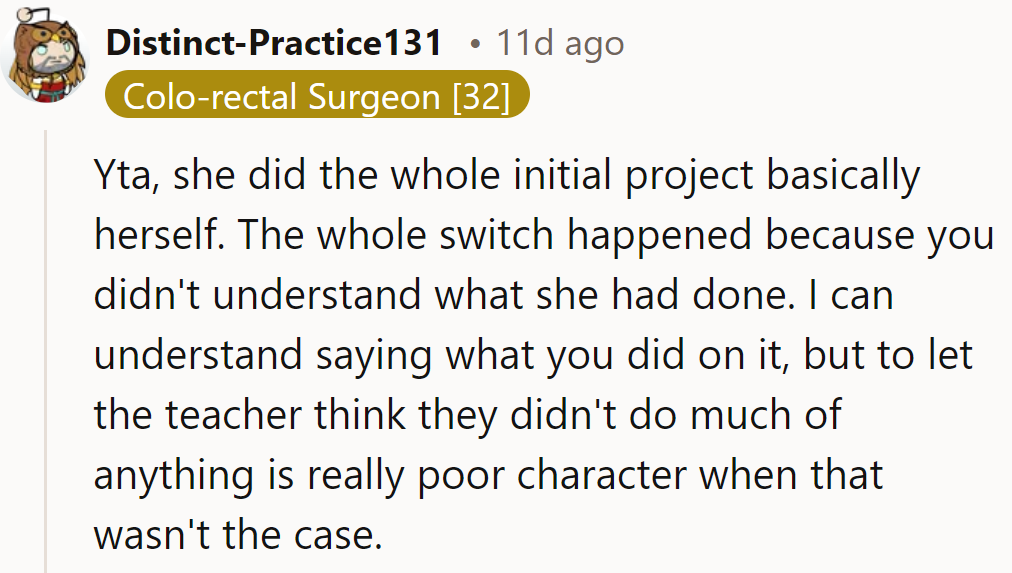Open the Distinct-Practice131 profile link
1012x573 pixels.
[274, 43]
